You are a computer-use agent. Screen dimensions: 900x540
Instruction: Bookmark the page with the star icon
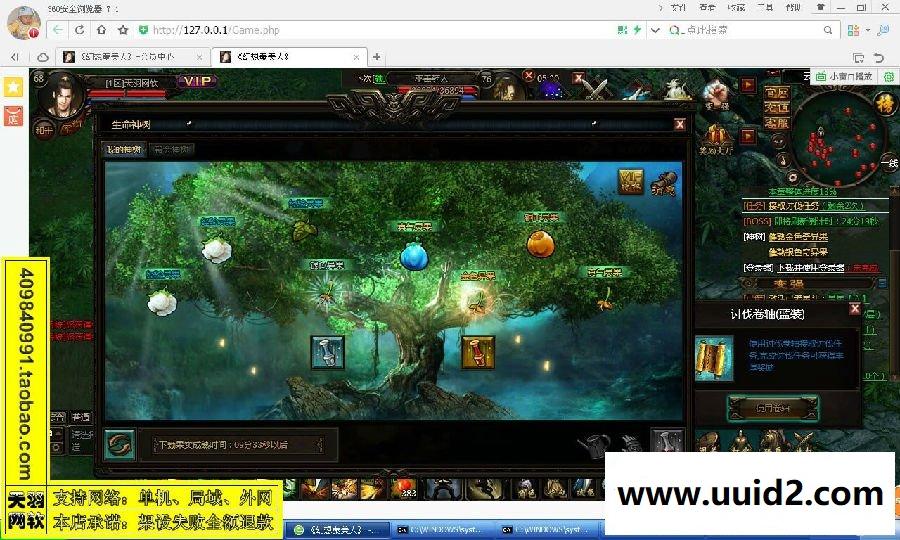click(123, 30)
